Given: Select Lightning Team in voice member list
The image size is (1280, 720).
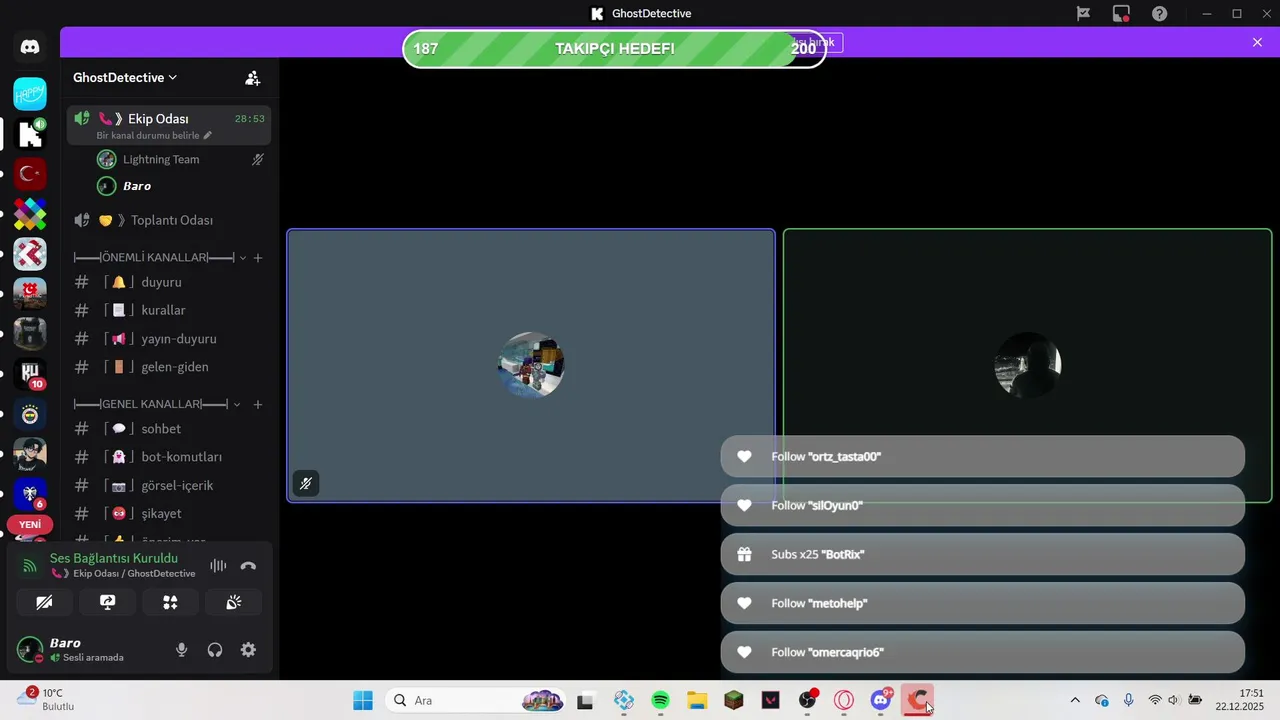Looking at the screenshot, I should (x=182, y=159).
